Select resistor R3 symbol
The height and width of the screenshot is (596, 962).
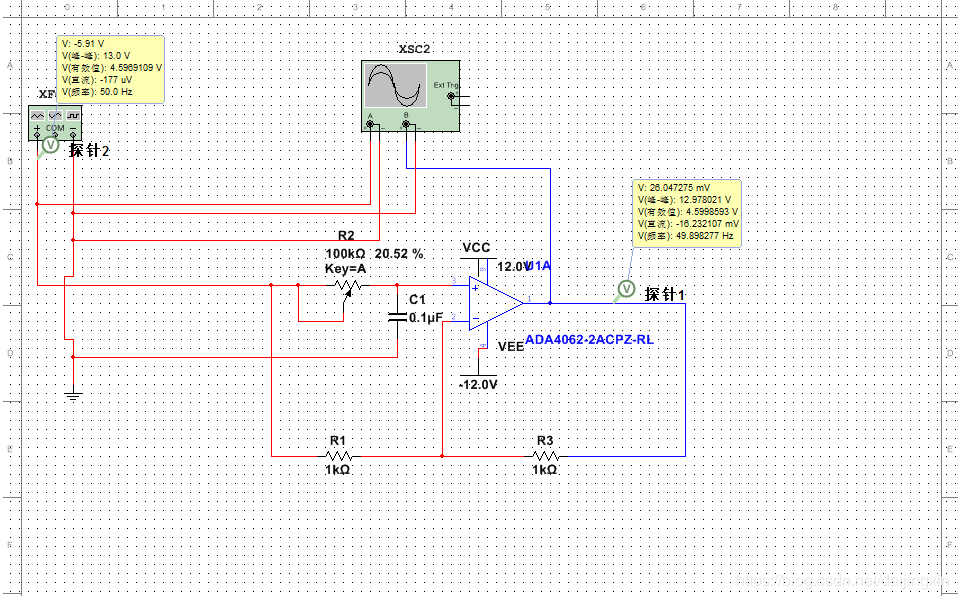click(545, 456)
